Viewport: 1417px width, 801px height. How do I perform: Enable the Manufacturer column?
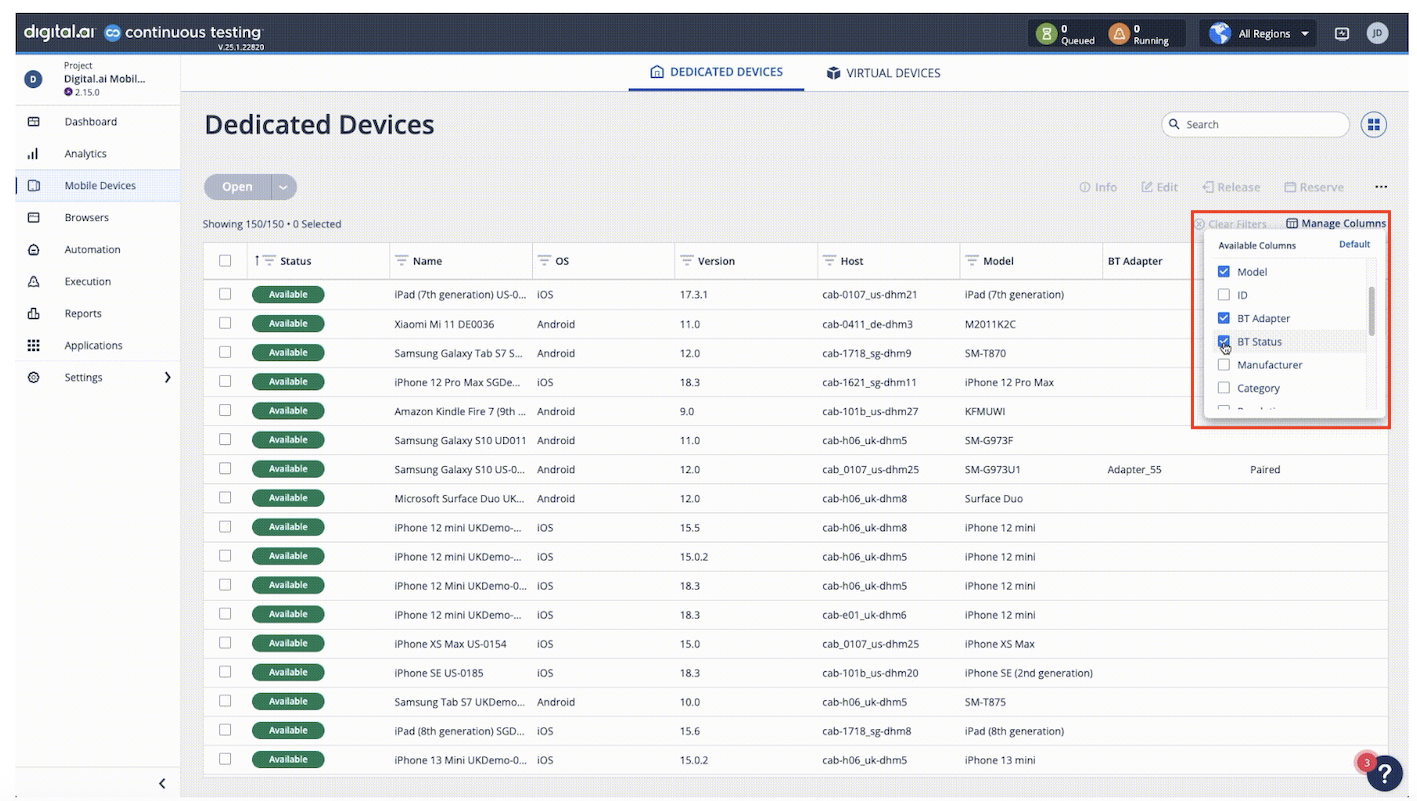pyautogui.click(x=1223, y=364)
